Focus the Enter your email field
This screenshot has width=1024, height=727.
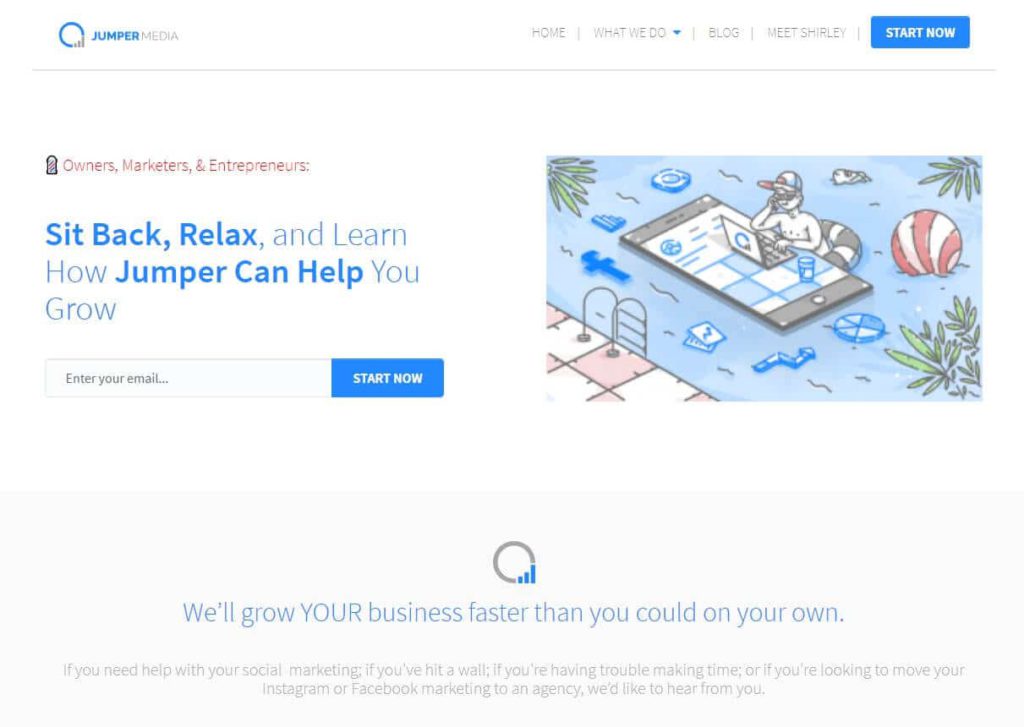(188, 378)
